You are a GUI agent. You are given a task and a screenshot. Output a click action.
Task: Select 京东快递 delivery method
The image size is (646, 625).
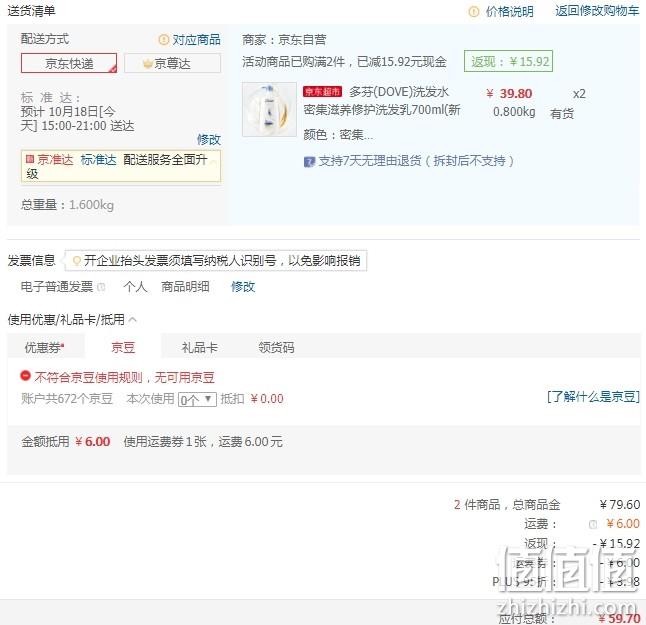[69, 63]
